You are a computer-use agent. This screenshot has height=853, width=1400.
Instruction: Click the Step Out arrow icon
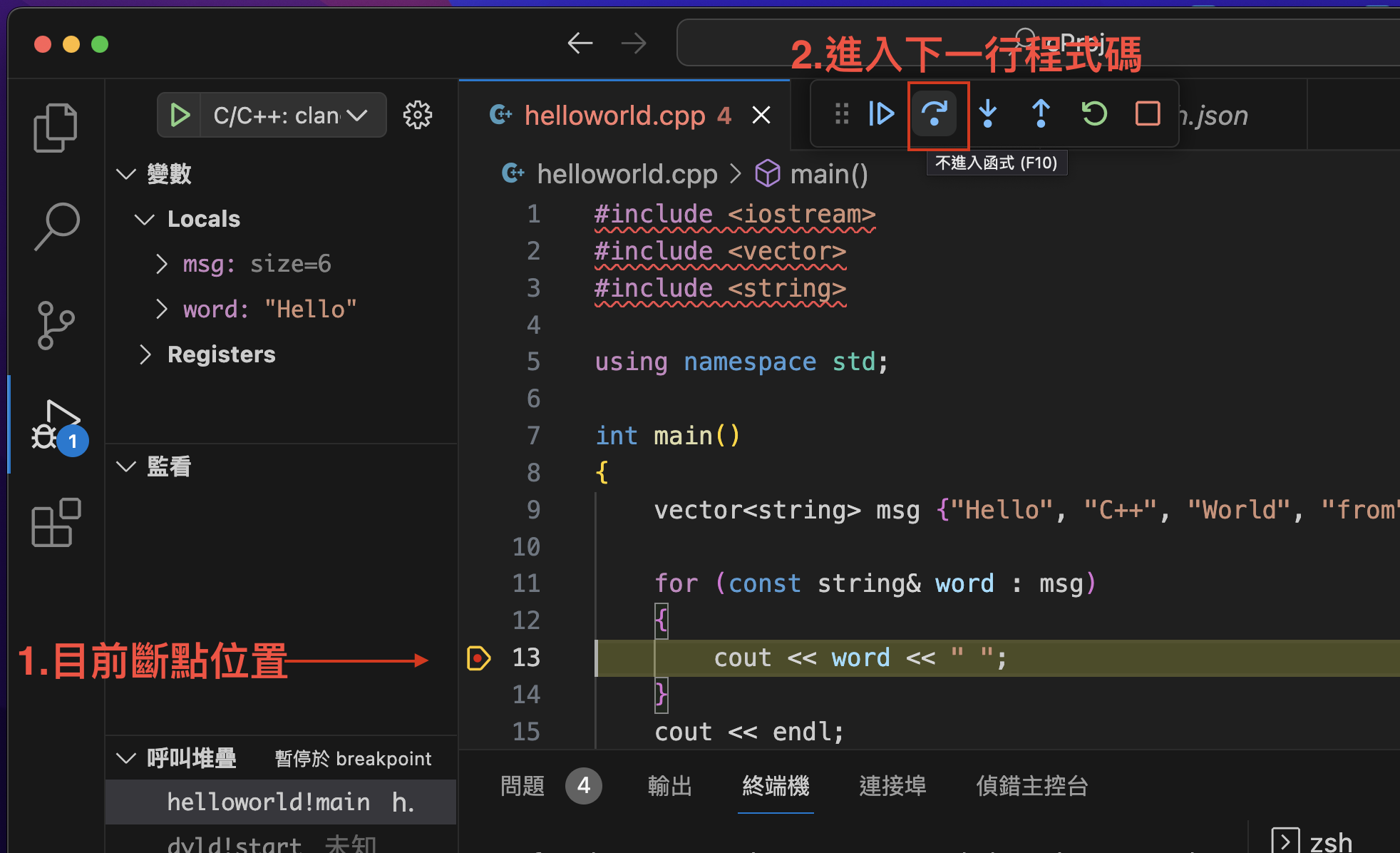click(x=1041, y=114)
